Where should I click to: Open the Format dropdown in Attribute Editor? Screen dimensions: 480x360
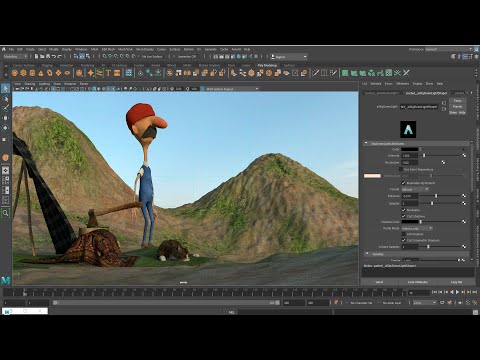(415, 189)
